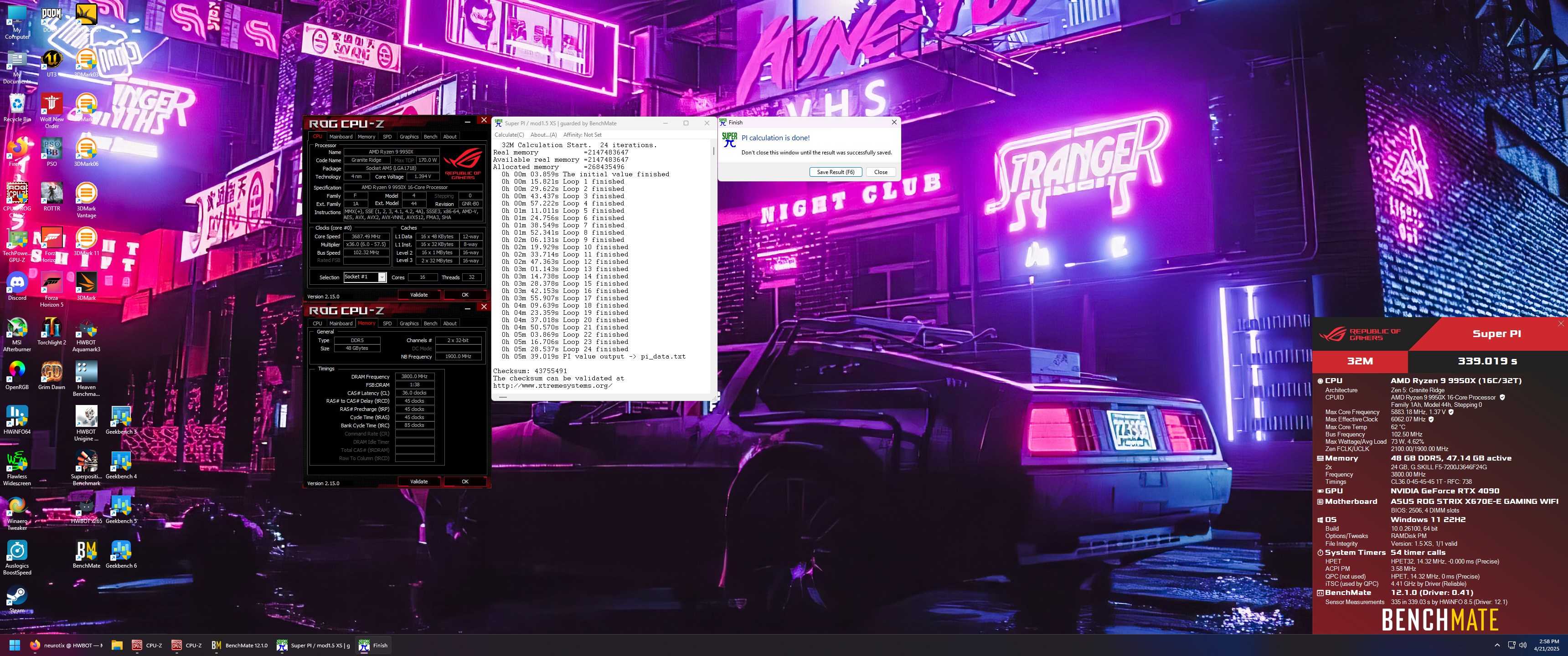Open File Explorer from taskbar

117,645
